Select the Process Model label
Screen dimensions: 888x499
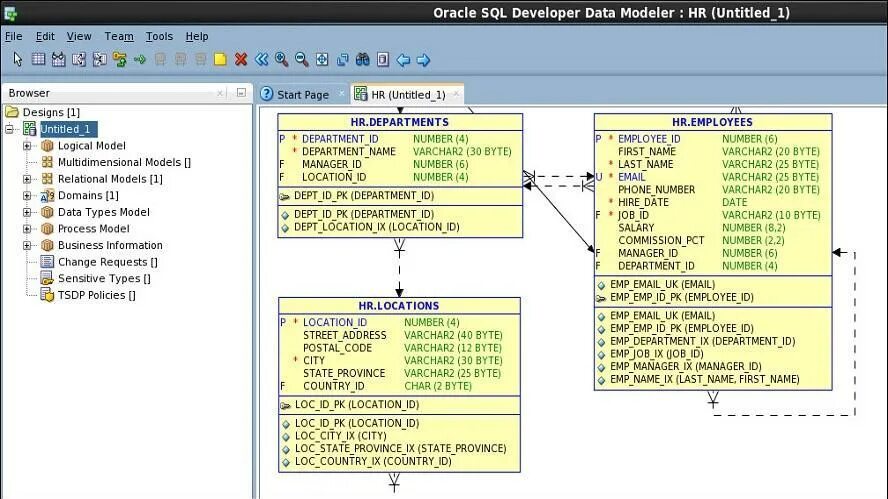click(93, 229)
